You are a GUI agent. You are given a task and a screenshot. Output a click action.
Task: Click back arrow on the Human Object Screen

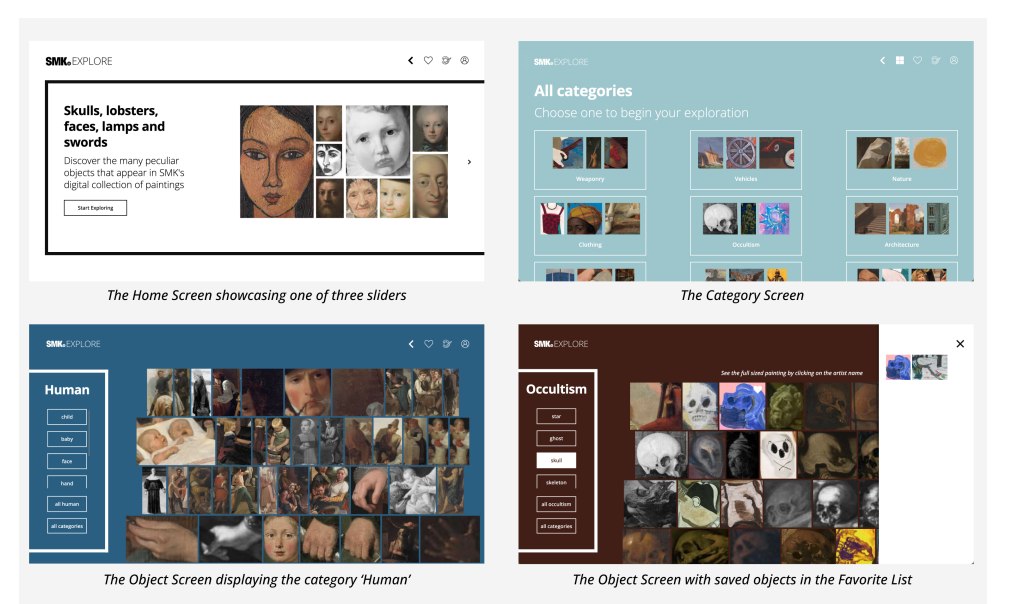point(411,344)
